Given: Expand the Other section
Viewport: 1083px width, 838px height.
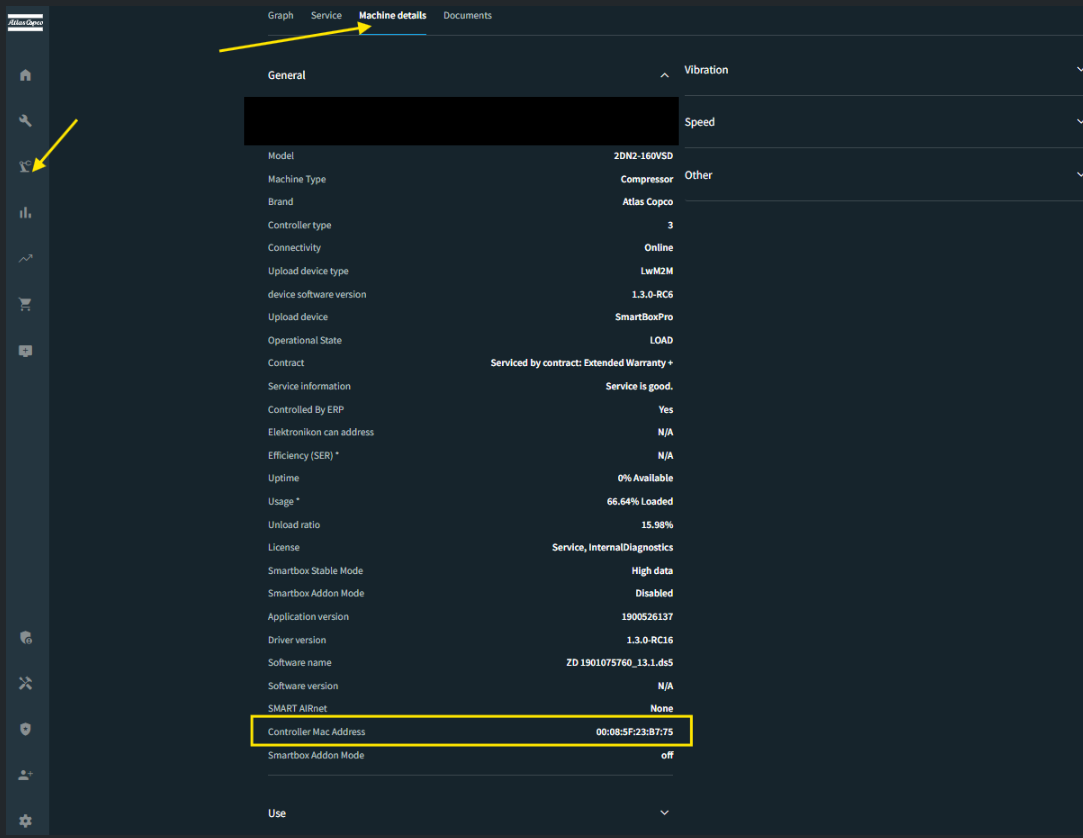Looking at the screenshot, I should [x=883, y=175].
